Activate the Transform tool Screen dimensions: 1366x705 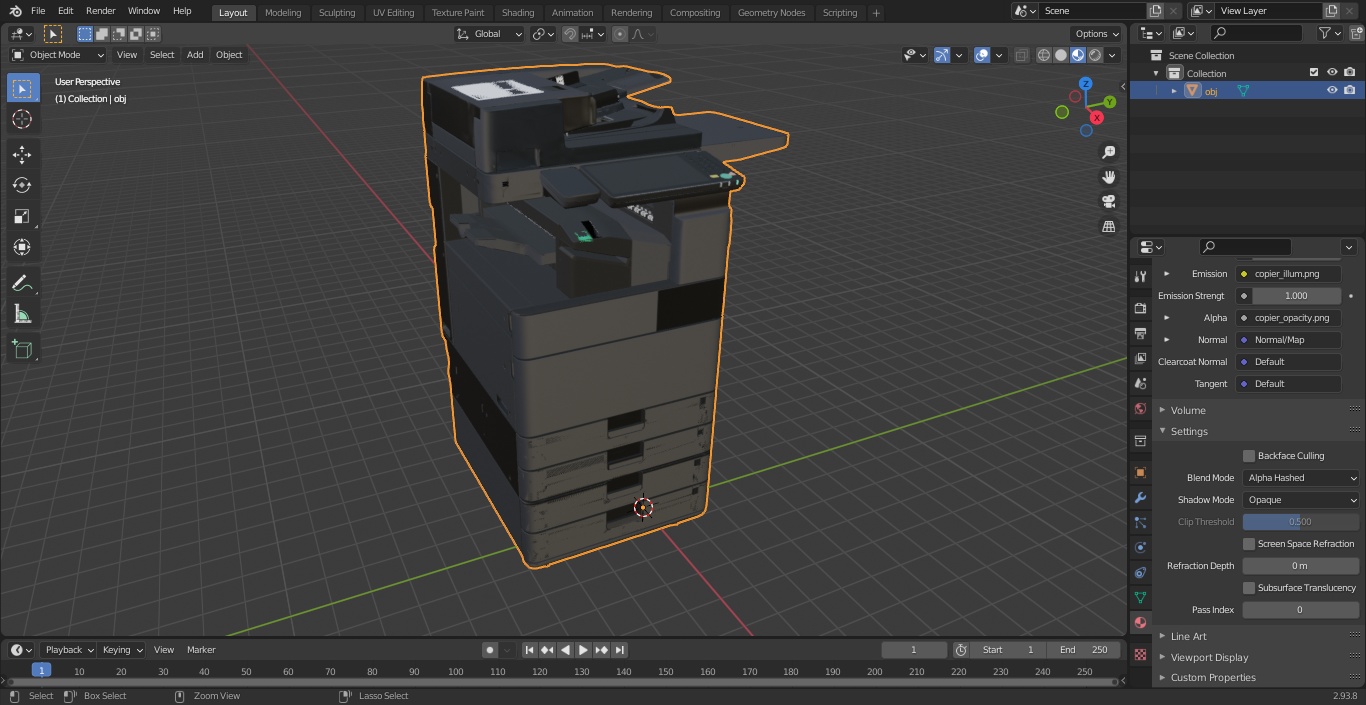[x=22, y=247]
